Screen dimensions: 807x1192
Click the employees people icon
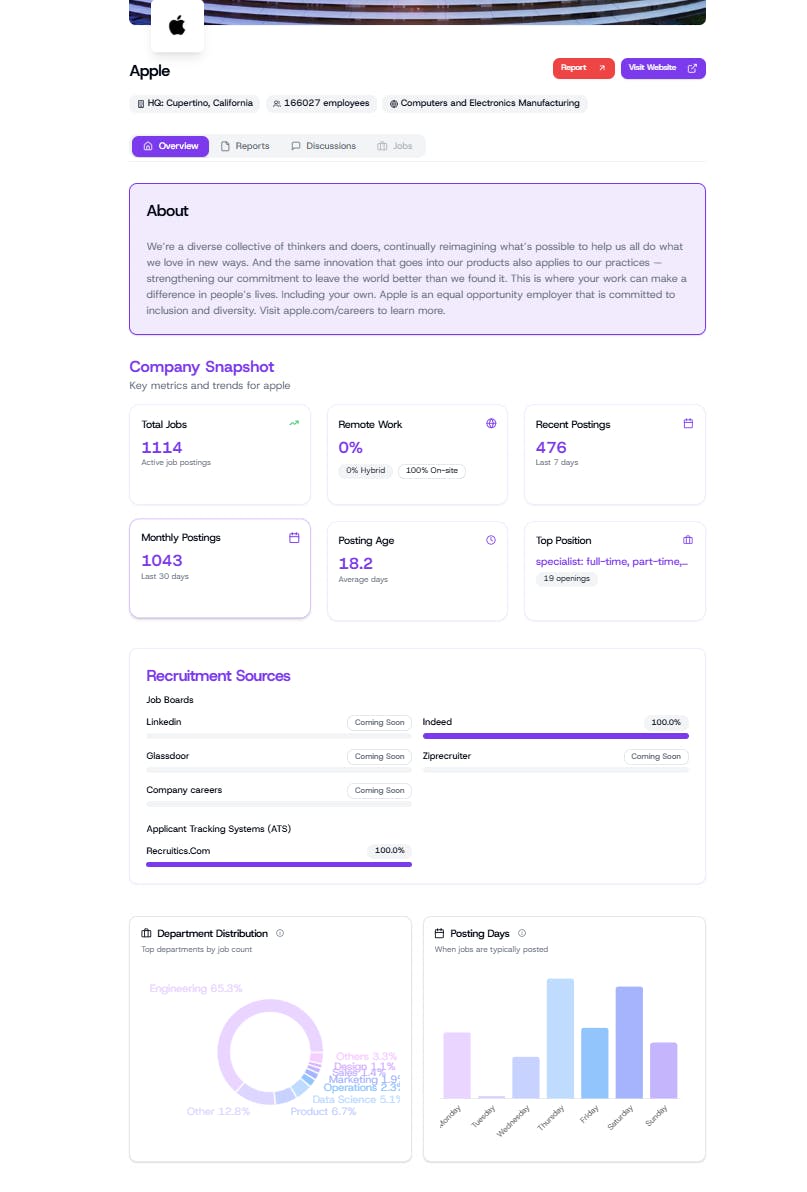(x=277, y=103)
